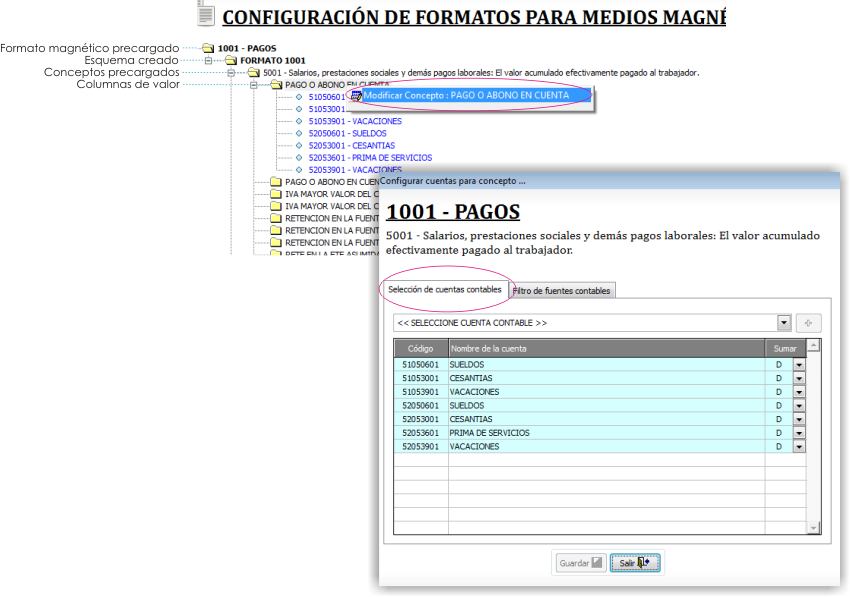
Task: Click the 5001 Salarios concept folder icon
Action: point(254,73)
